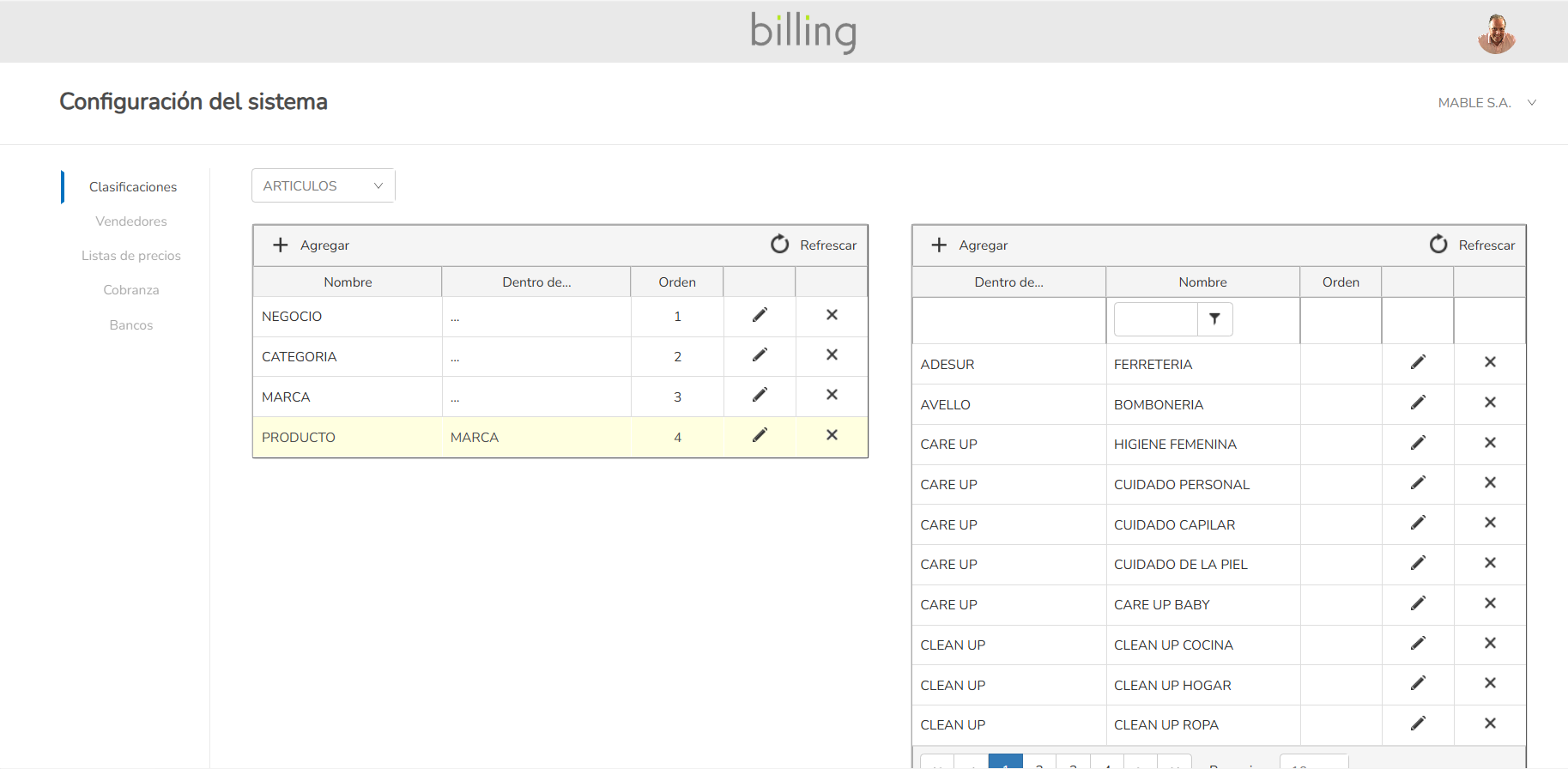1568x769 pixels.
Task: Remove the MARCA row with its X icon
Action: point(832,395)
